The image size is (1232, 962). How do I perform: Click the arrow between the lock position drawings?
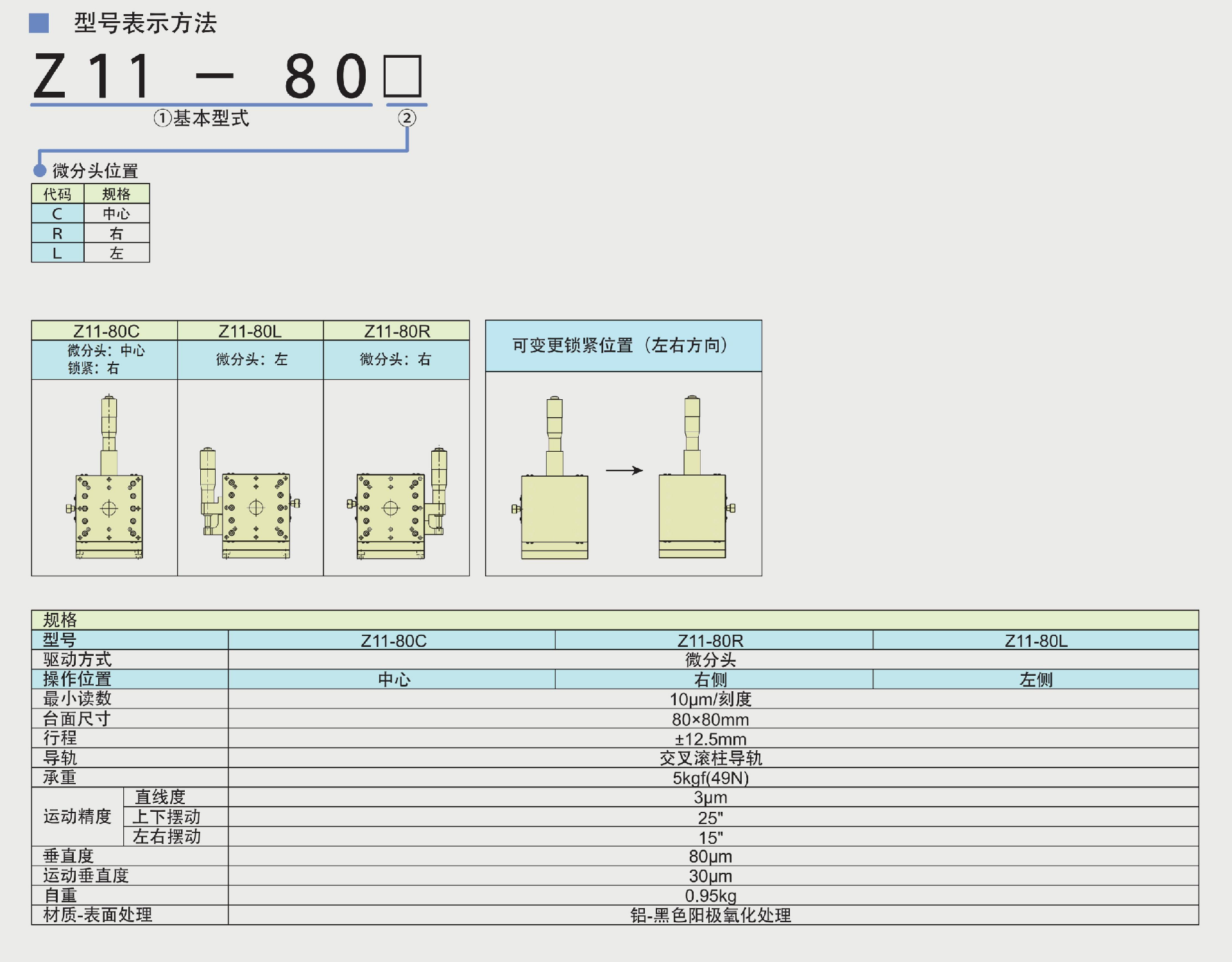point(624,470)
